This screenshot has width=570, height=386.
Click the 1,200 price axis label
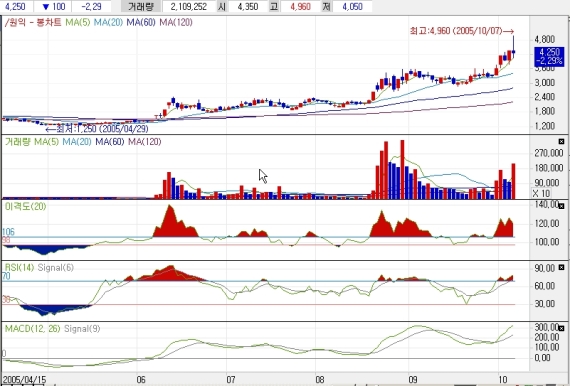tap(545, 126)
